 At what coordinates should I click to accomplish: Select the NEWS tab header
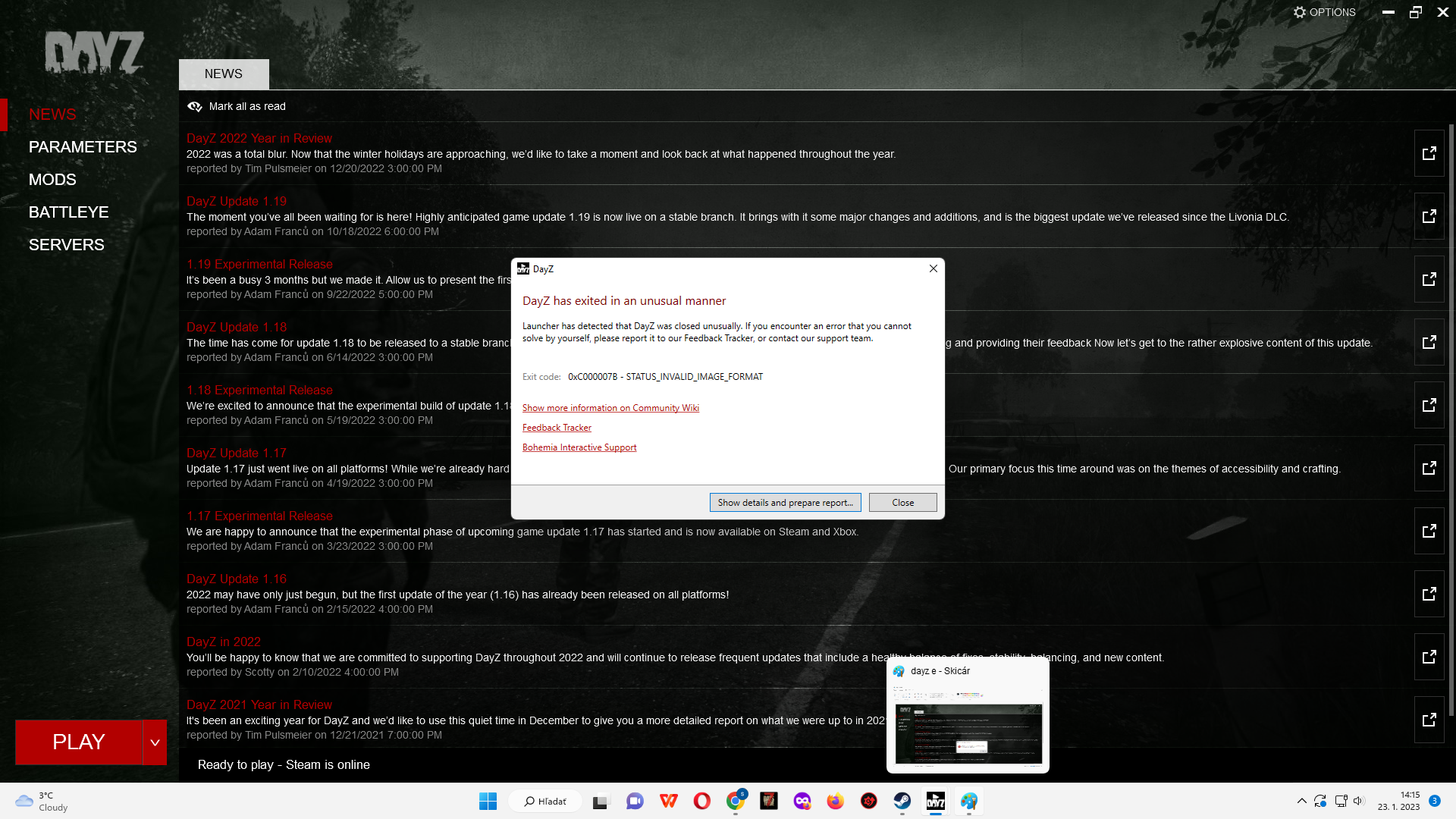[224, 74]
